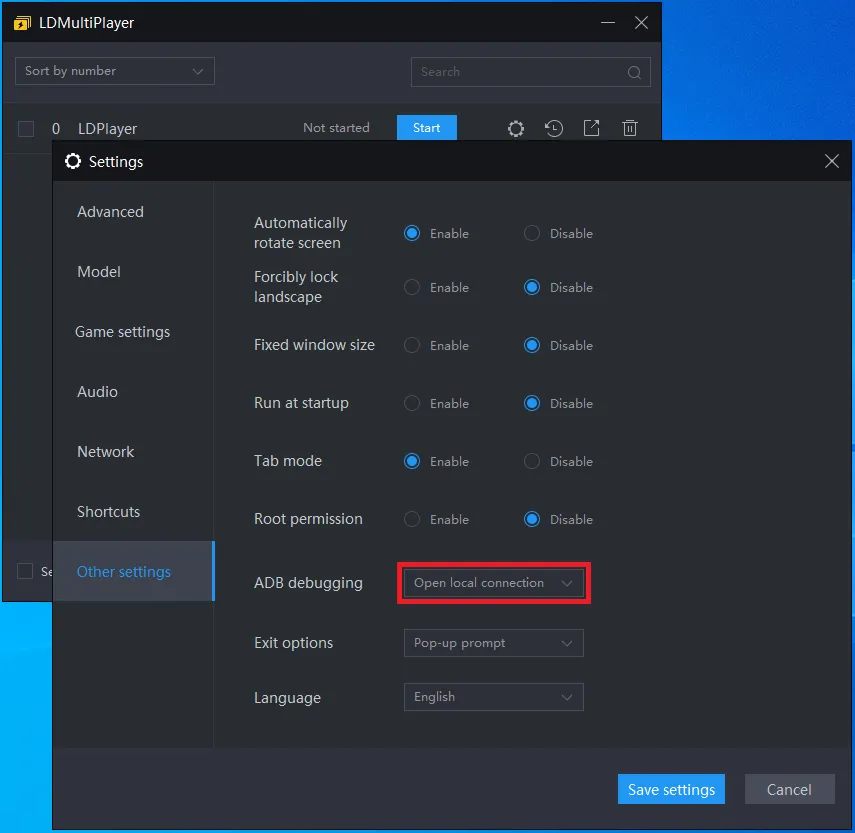Disable Tab mode

[532, 461]
